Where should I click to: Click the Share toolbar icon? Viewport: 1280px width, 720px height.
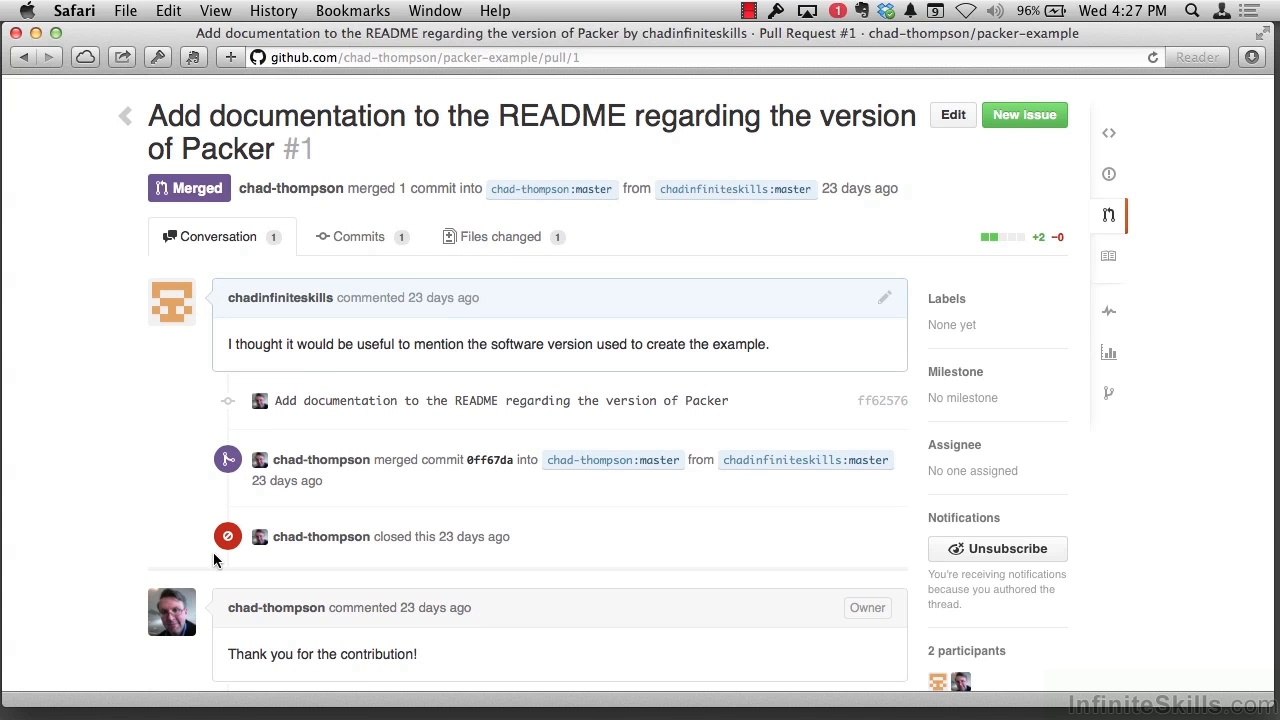coord(122,58)
